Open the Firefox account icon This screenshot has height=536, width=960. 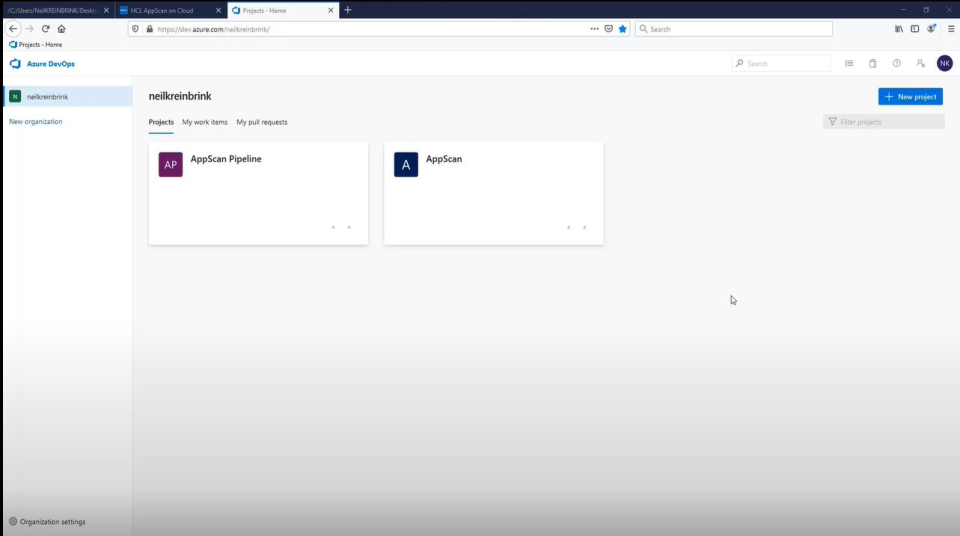[x=931, y=29]
